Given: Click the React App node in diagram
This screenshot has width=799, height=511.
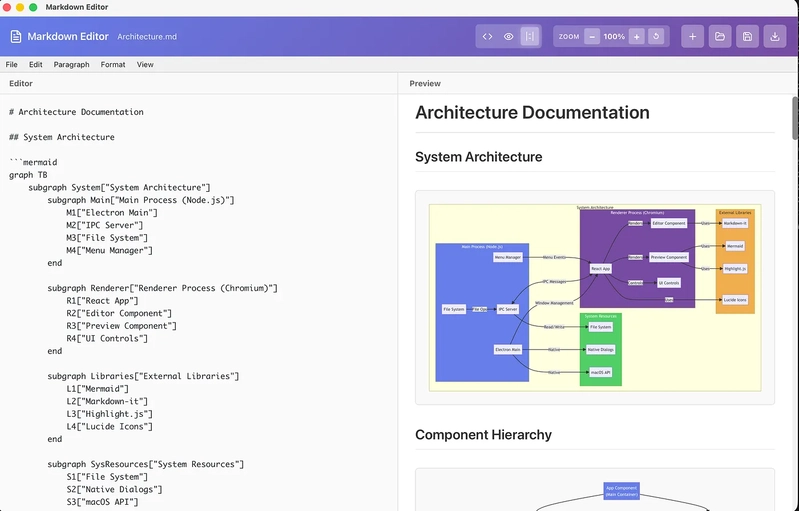Looking at the screenshot, I should click(600, 268).
